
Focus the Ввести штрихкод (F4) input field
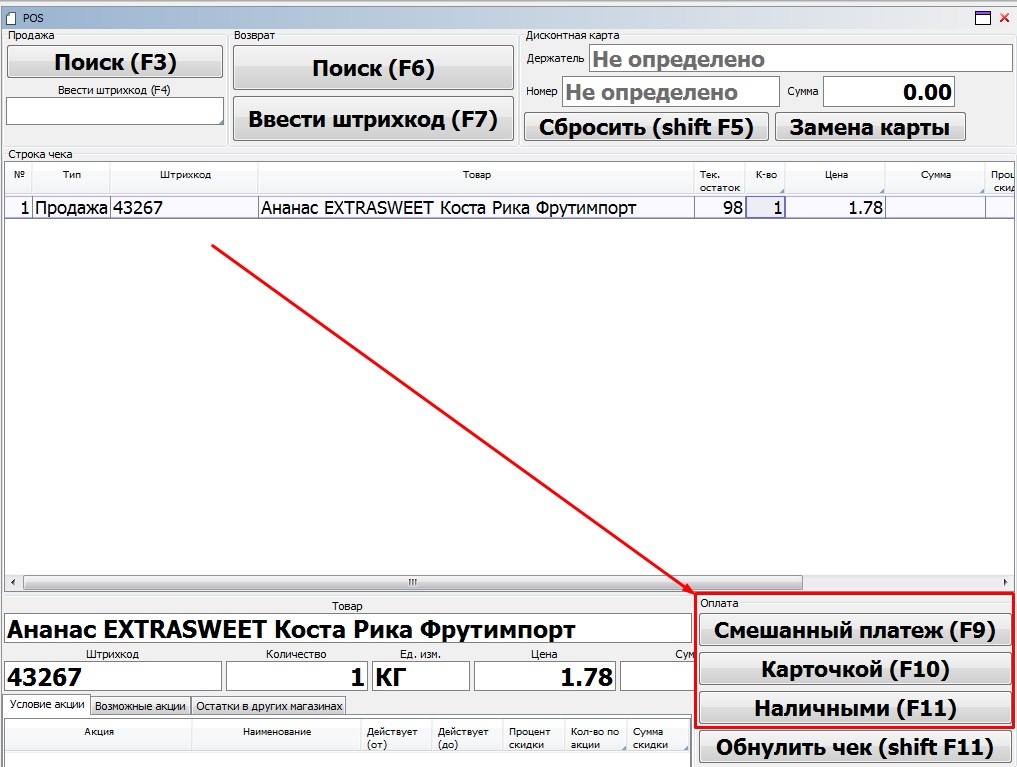[x=115, y=111]
